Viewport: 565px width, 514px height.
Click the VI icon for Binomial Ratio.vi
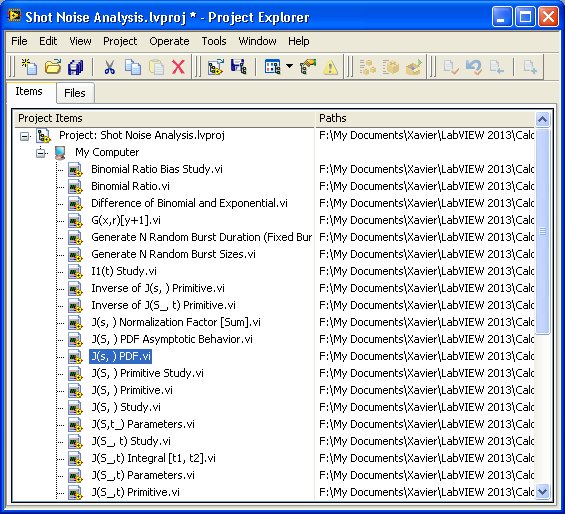pos(75,187)
